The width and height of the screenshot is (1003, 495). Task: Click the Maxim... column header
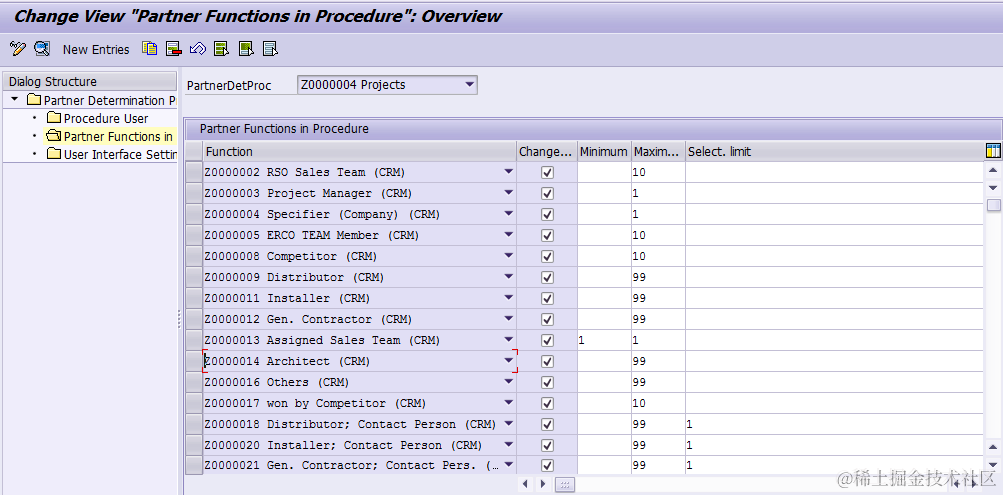(658, 152)
